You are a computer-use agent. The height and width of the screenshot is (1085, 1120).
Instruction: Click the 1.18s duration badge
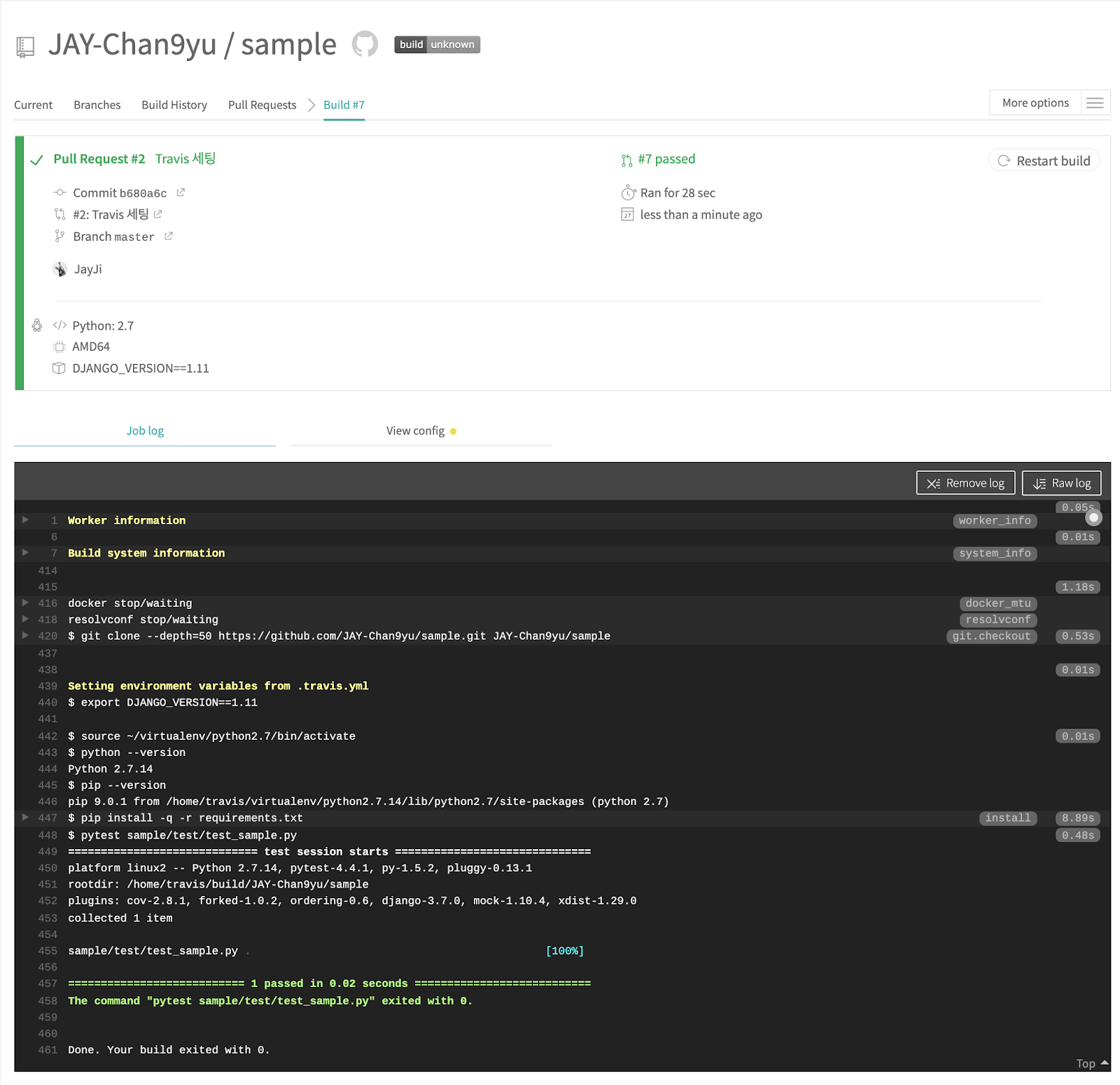pos(1078,587)
